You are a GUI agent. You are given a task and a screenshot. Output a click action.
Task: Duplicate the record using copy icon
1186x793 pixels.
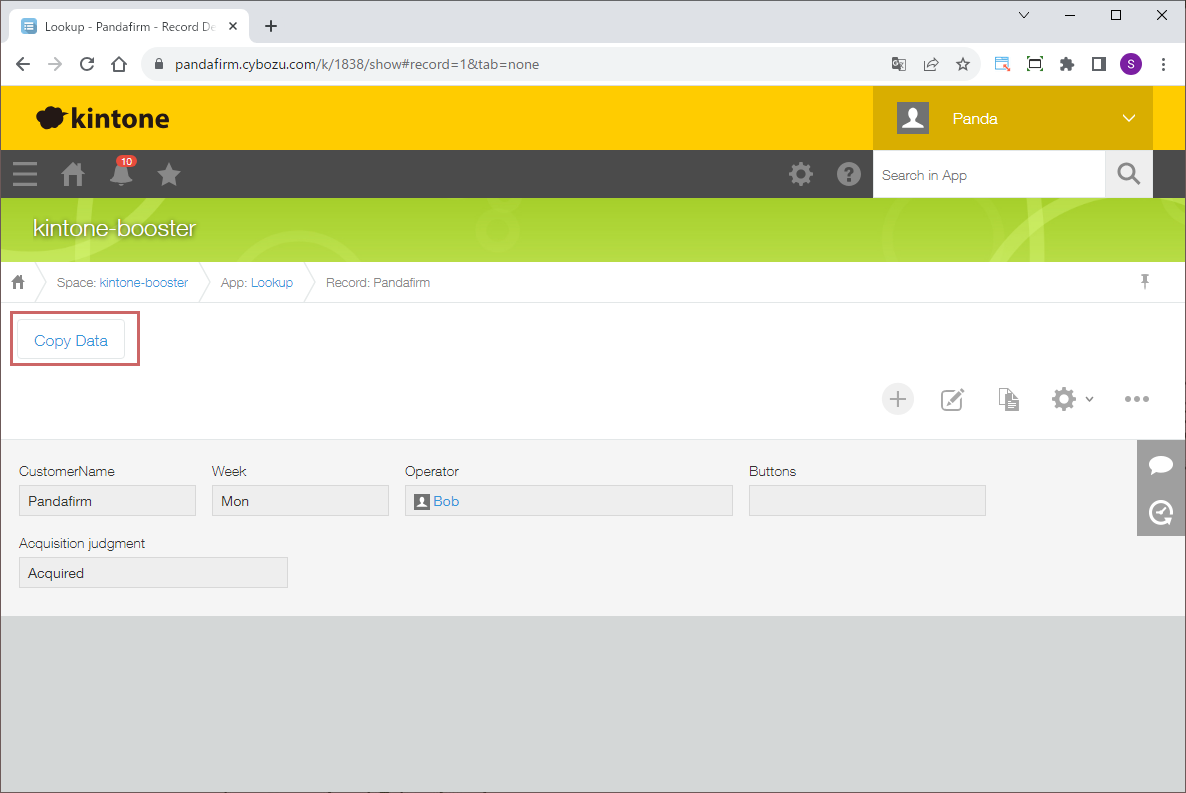(1009, 399)
